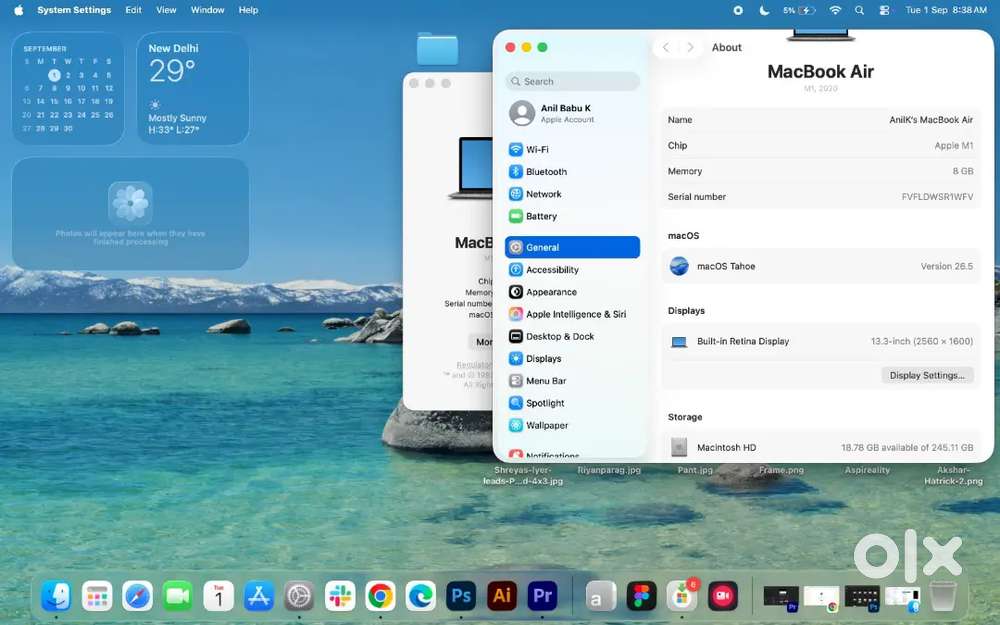Open App Store from the Dock
Viewport: 1000px width, 625px height.
259,597
